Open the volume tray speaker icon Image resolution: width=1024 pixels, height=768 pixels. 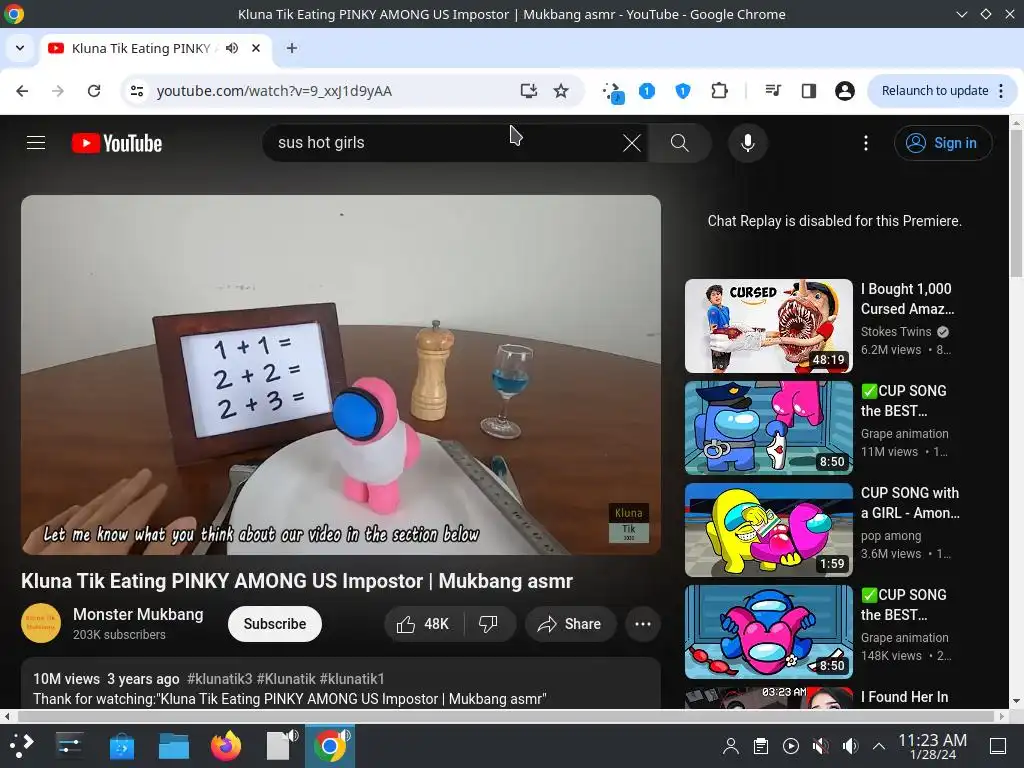point(850,746)
